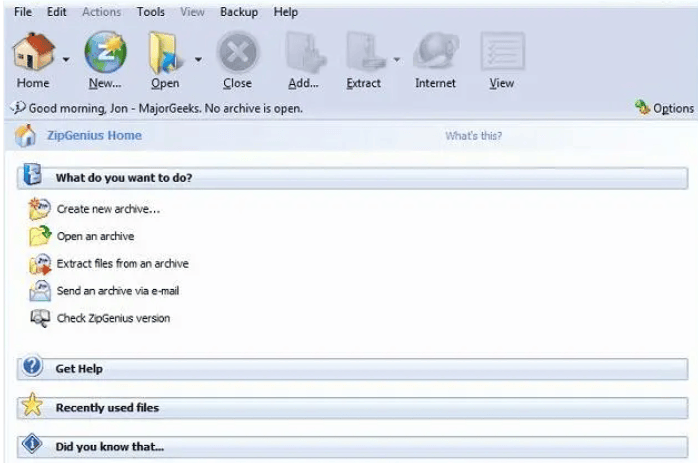
Task: Click the View checklist toolbar icon
Action: [502, 51]
